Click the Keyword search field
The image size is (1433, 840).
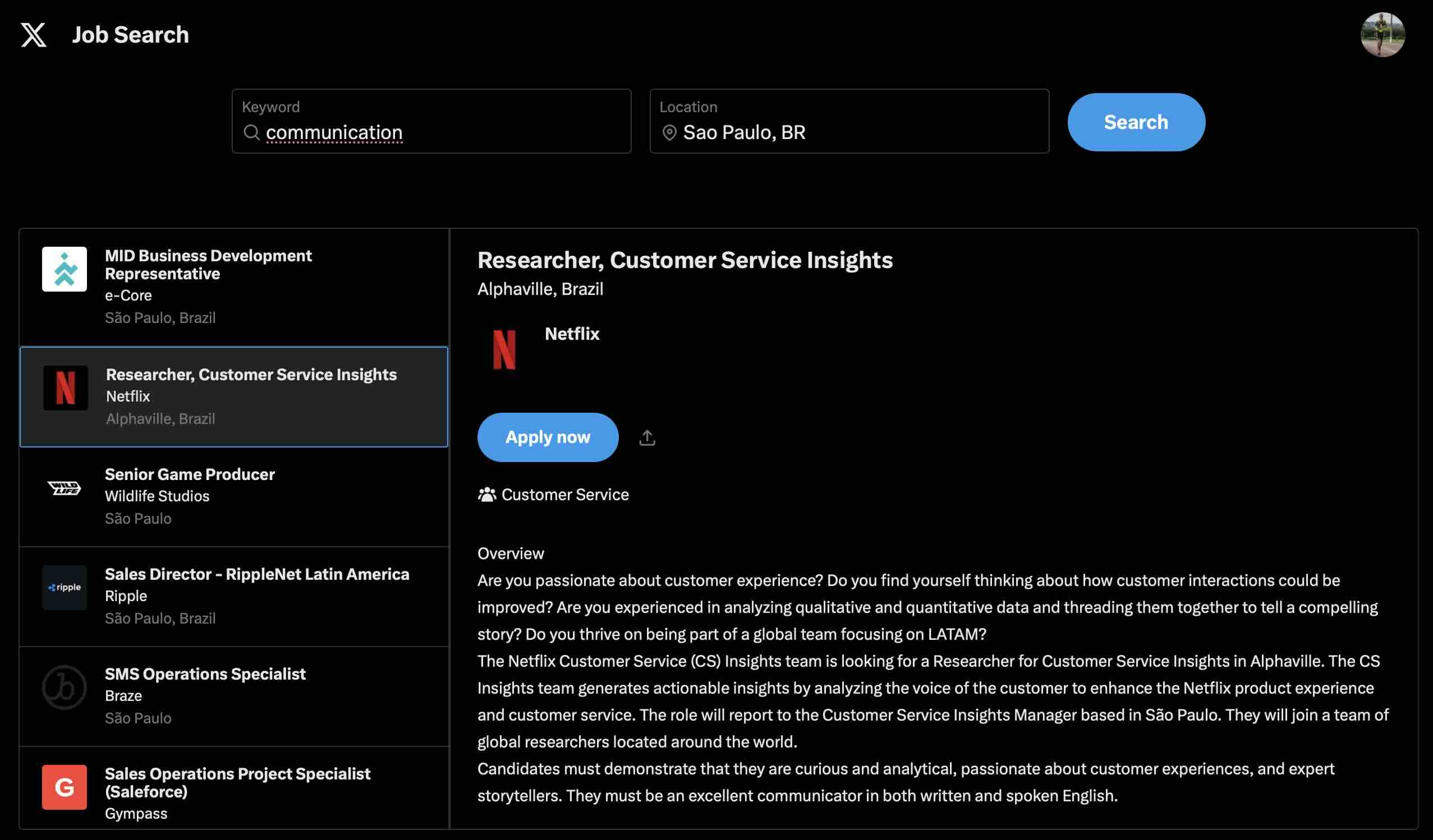click(431, 121)
